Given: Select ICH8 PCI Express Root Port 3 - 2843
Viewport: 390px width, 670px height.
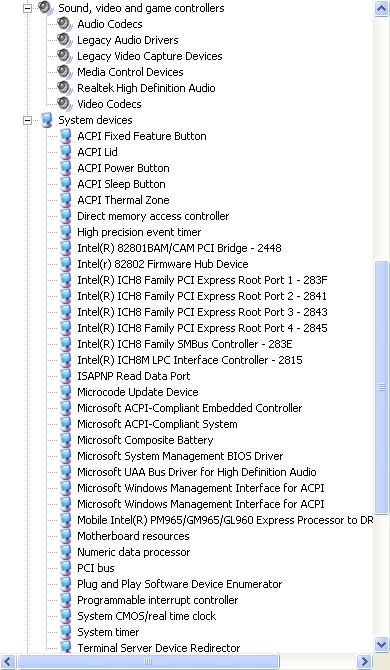Looking at the screenshot, I should (202, 312).
